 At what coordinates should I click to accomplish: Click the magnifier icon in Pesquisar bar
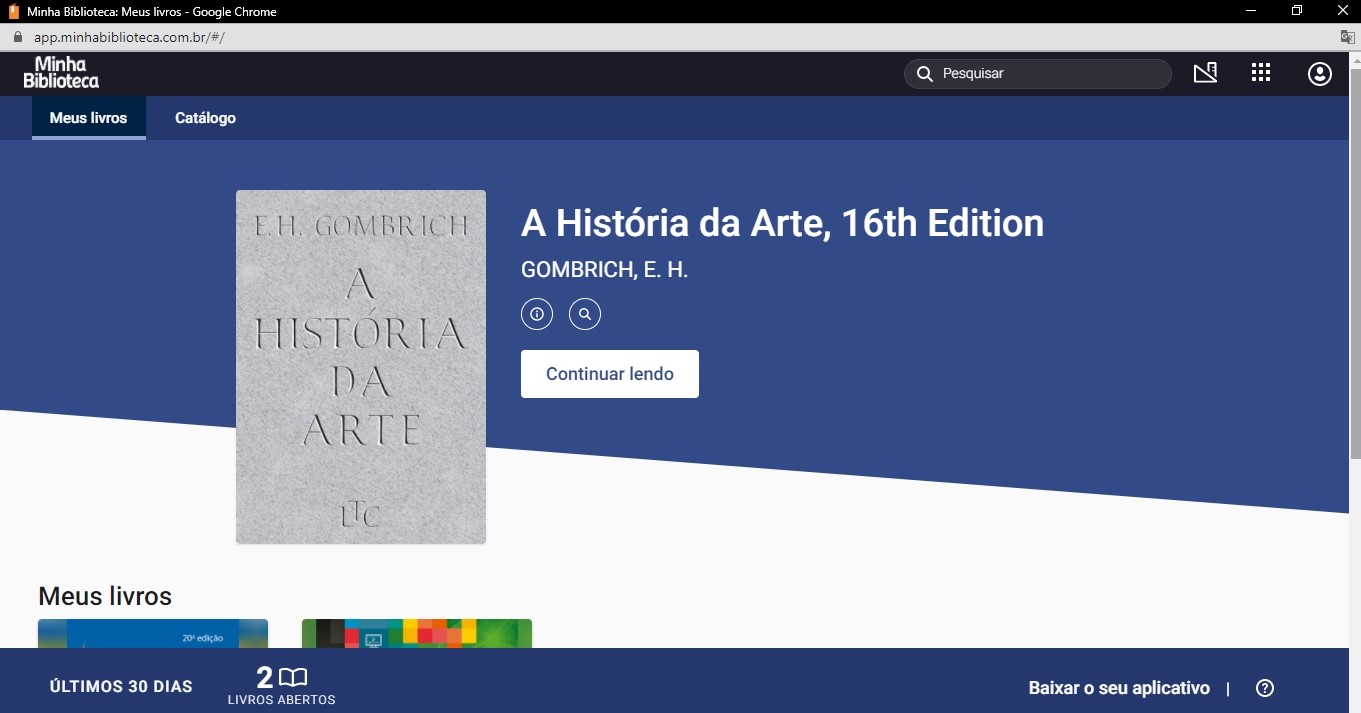(924, 74)
